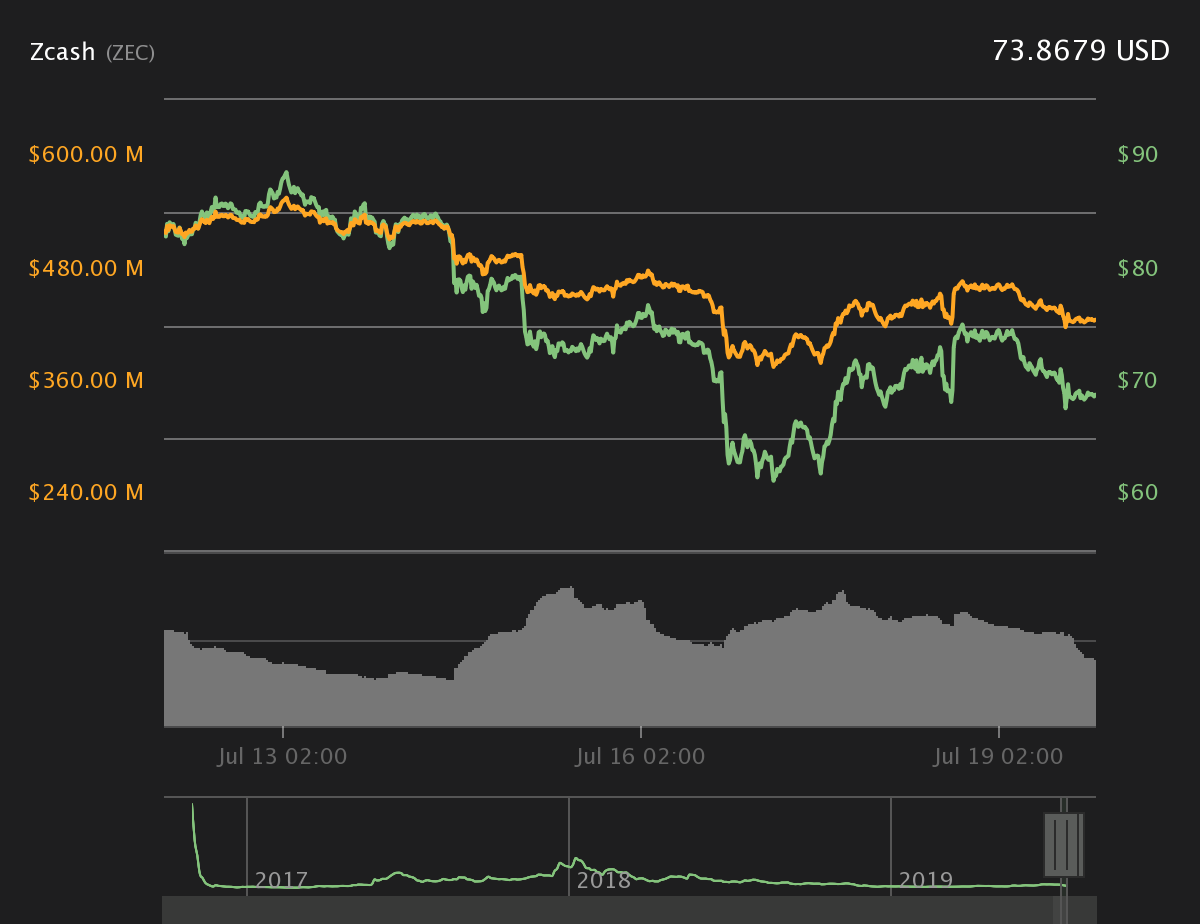Image resolution: width=1200 pixels, height=924 pixels.
Task: Click the $80 price axis label
Action: [x=1137, y=268]
